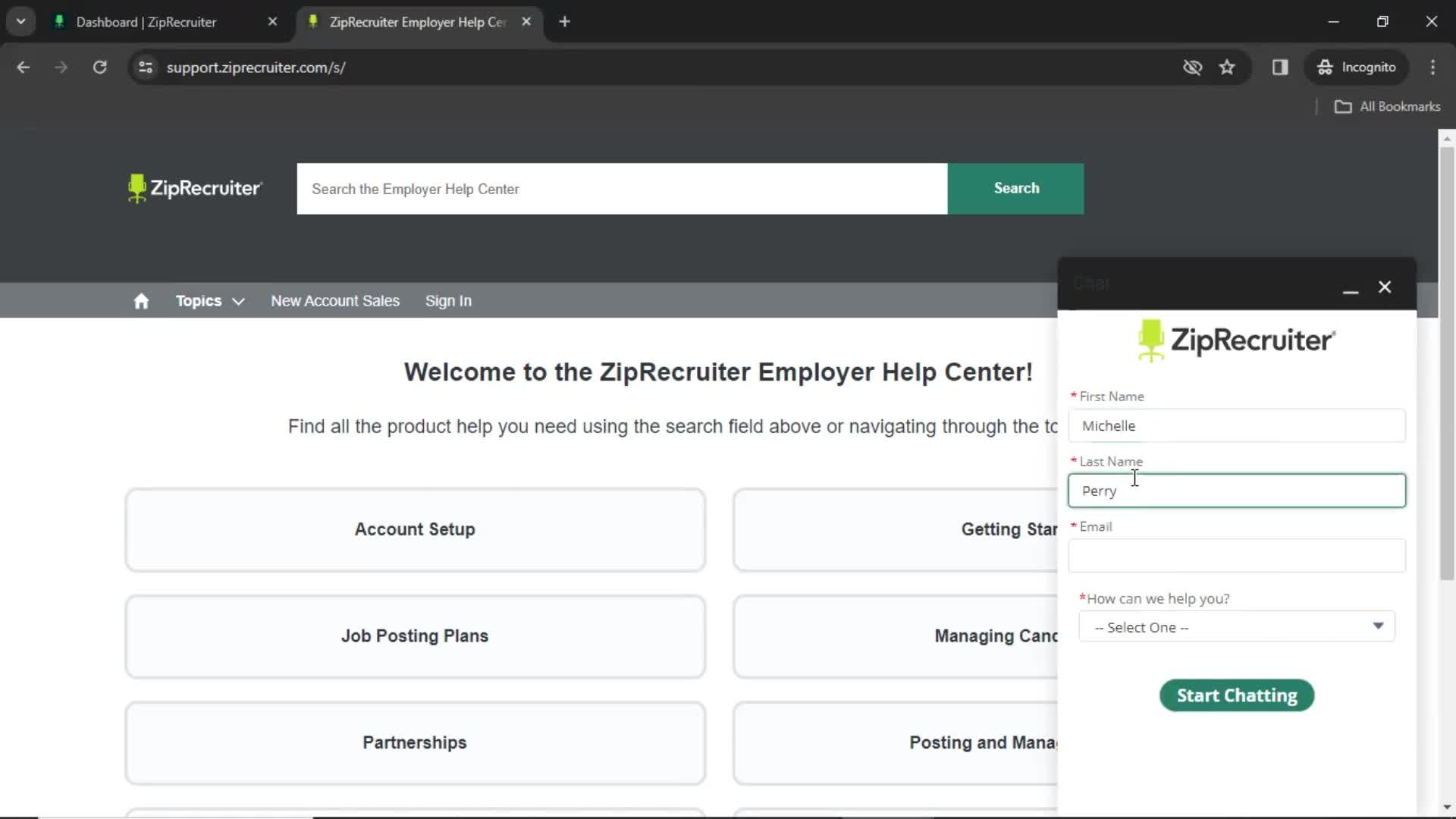The height and width of the screenshot is (819, 1456).
Task: Click the refresh page icon
Action: coord(100,67)
